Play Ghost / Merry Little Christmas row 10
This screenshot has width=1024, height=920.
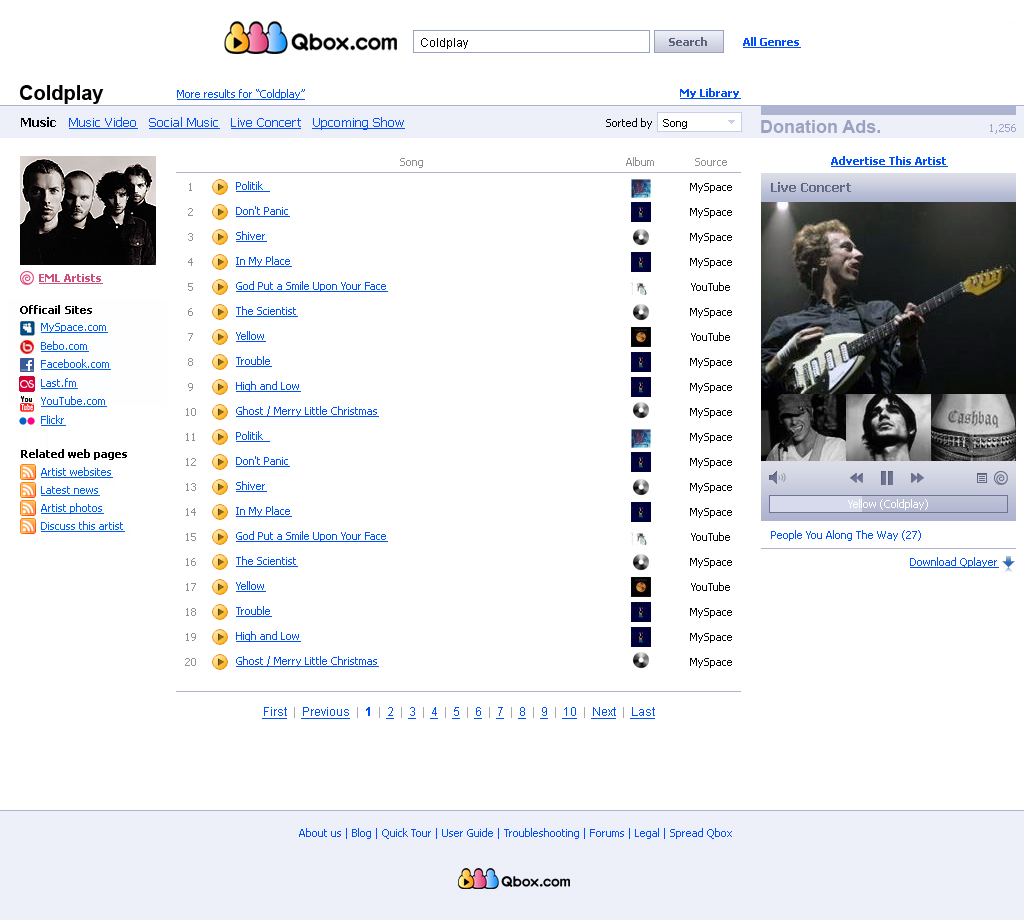click(220, 411)
